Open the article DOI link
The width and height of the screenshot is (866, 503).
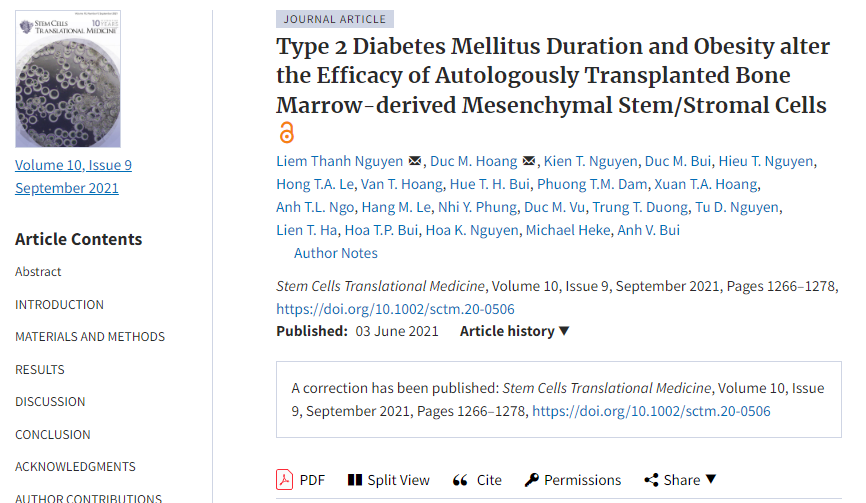(x=395, y=309)
